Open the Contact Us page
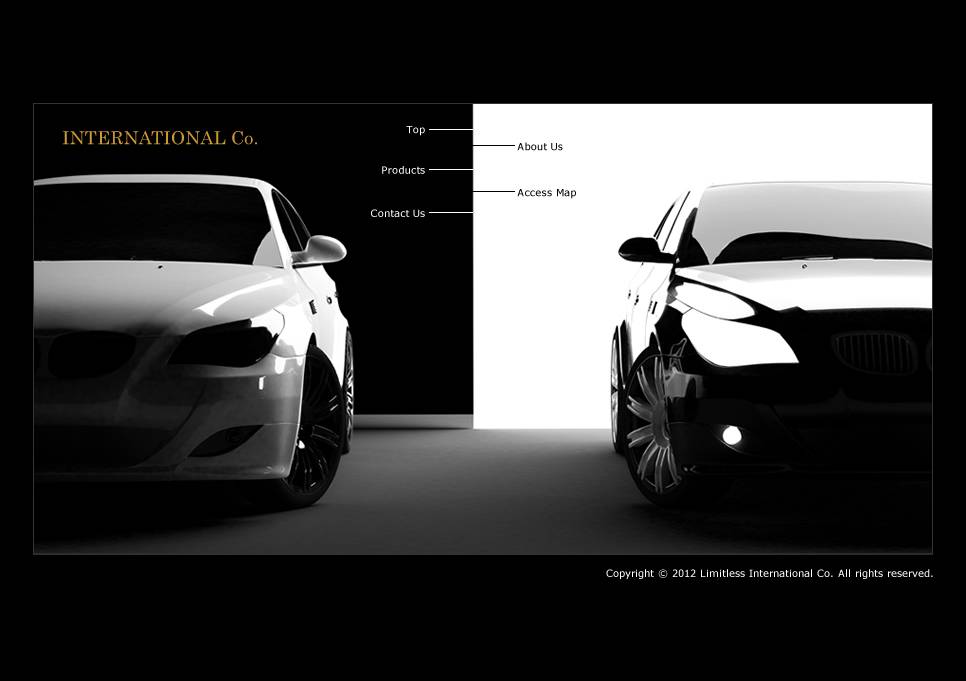Screen dimensions: 966x681 (x=397, y=213)
